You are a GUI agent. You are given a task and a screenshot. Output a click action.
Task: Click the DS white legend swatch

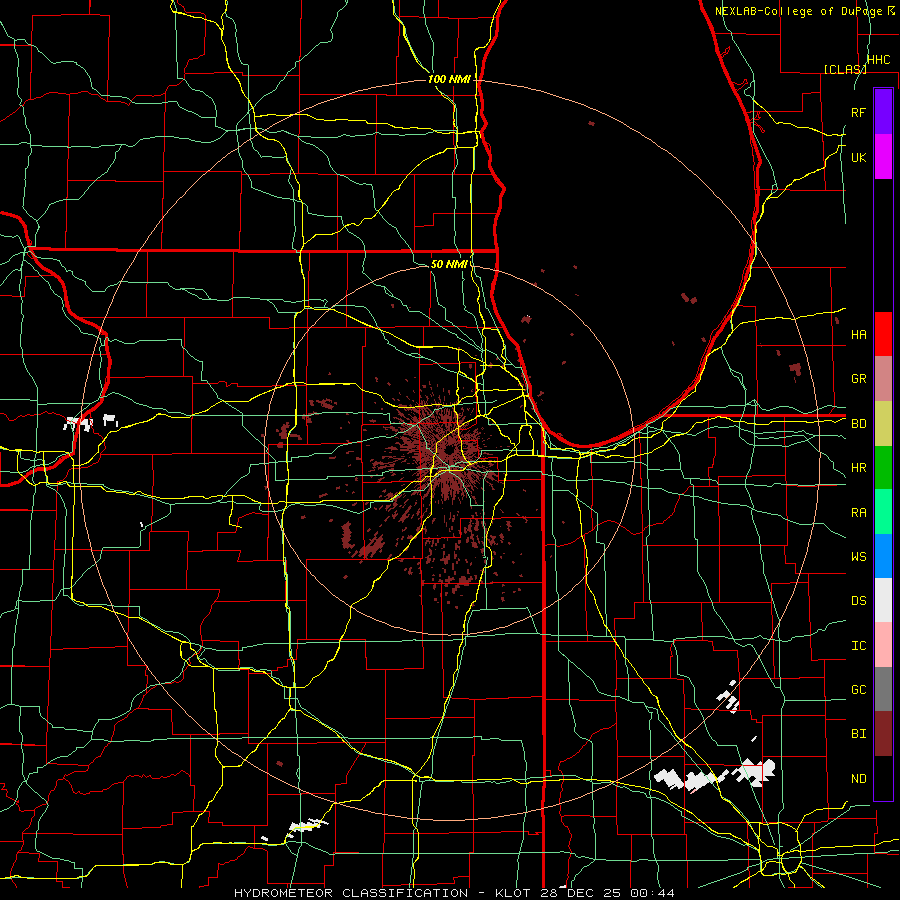(883, 600)
